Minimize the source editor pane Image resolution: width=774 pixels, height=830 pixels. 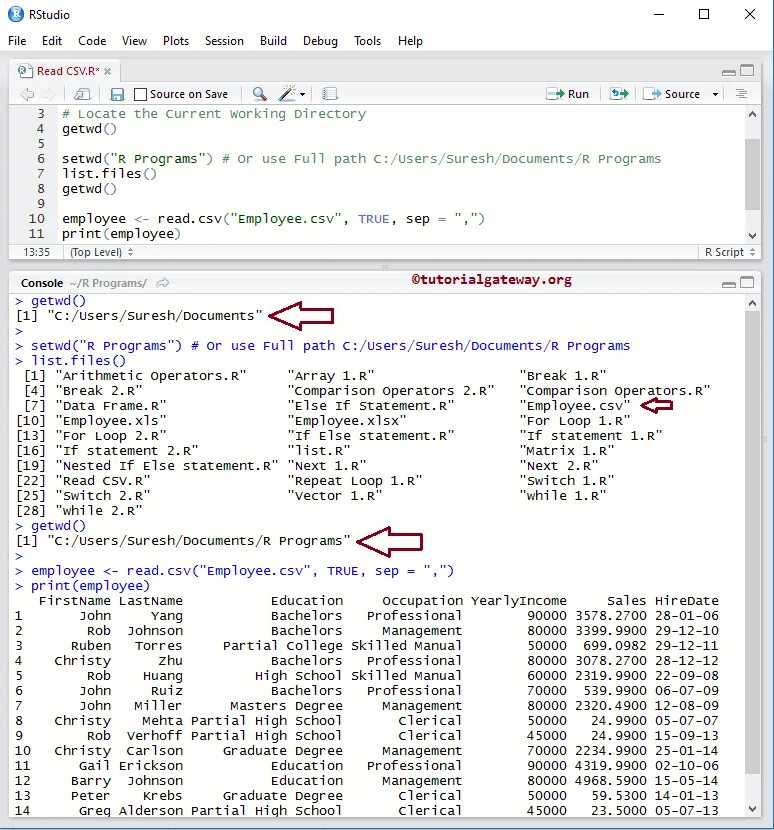[728, 72]
